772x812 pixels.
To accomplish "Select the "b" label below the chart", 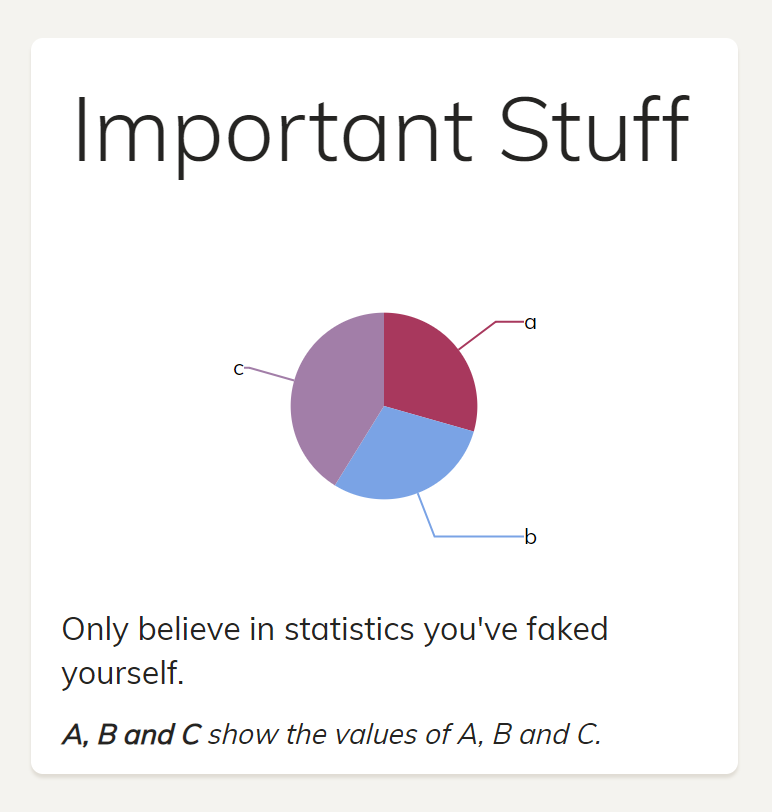I will (x=531, y=538).
